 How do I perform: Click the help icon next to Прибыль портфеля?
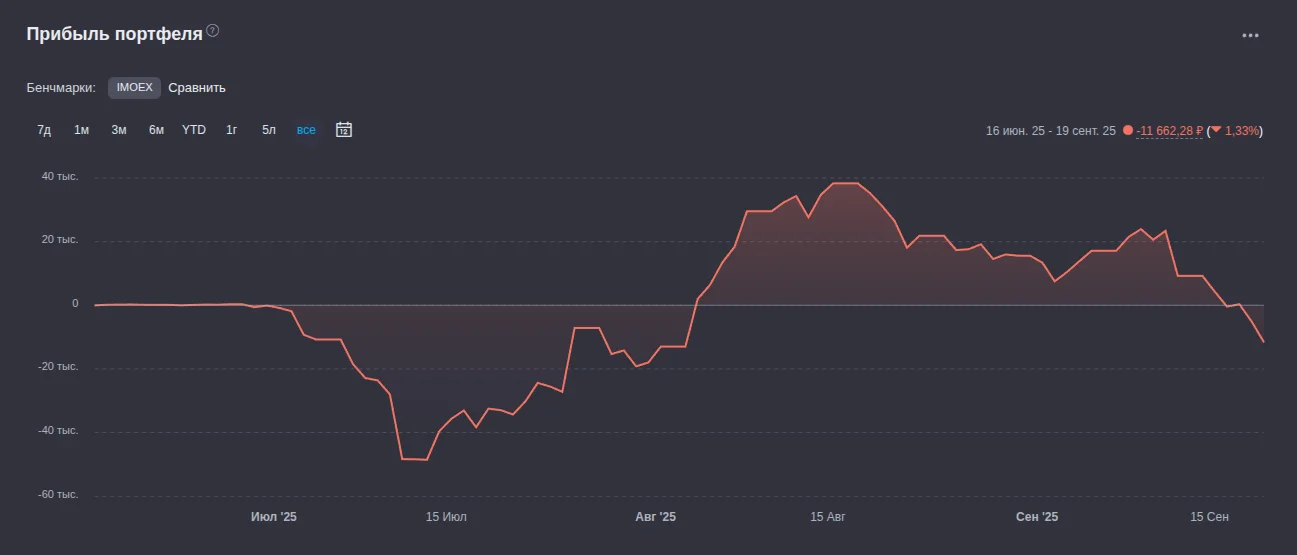(212, 31)
